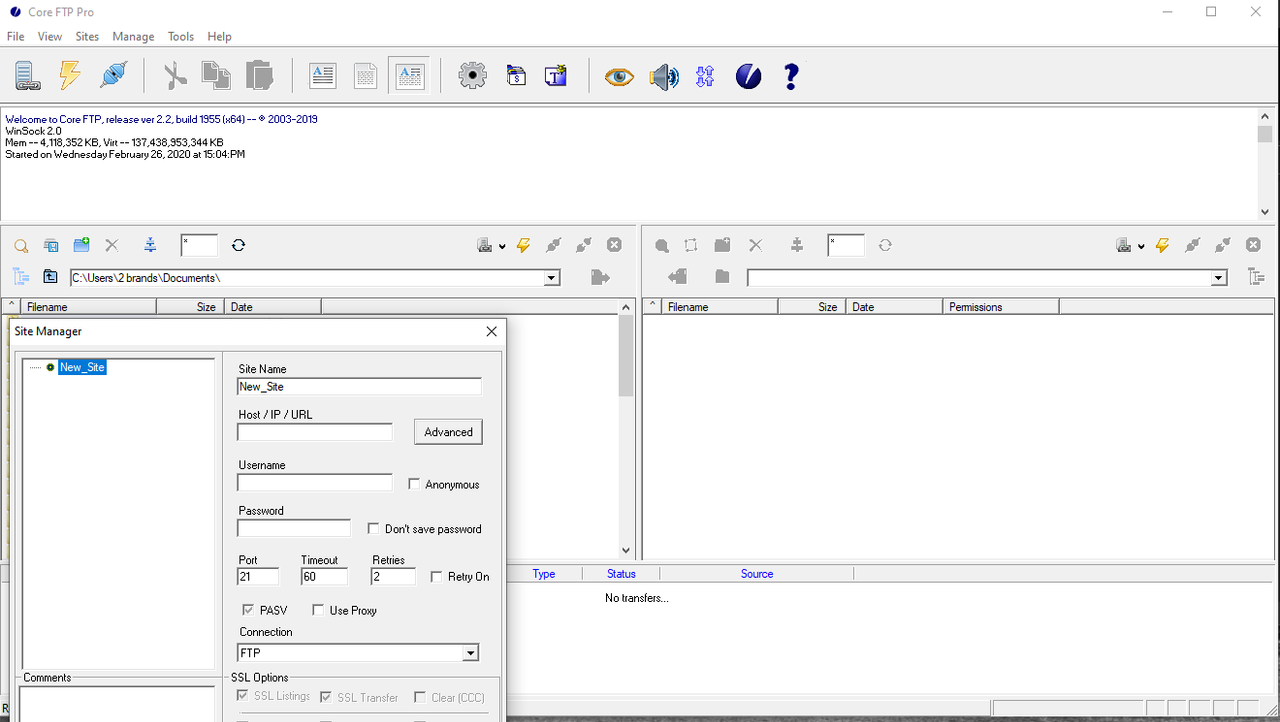
Task: Click the purple T template icon
Action: tap(556, 76)
